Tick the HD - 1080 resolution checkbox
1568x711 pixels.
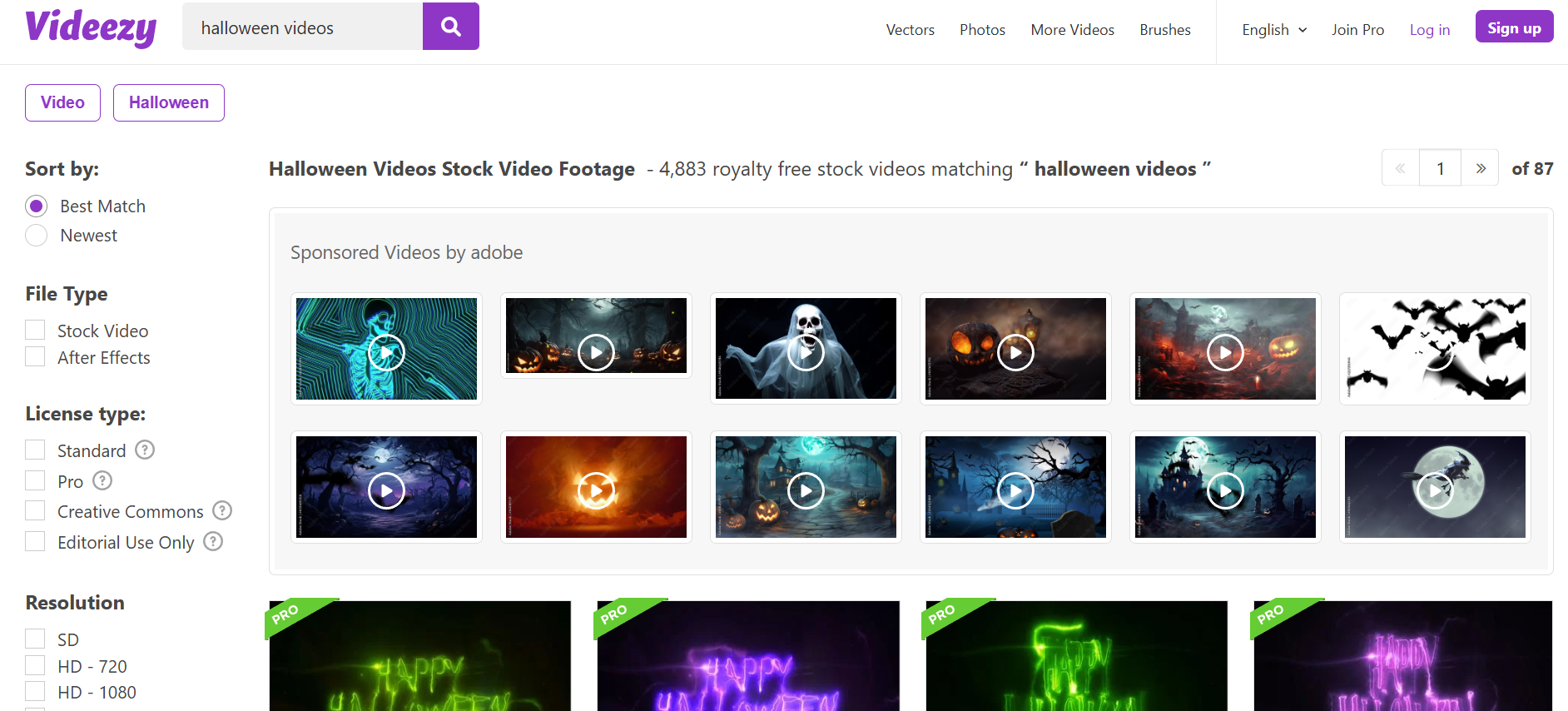click(35, 692)
